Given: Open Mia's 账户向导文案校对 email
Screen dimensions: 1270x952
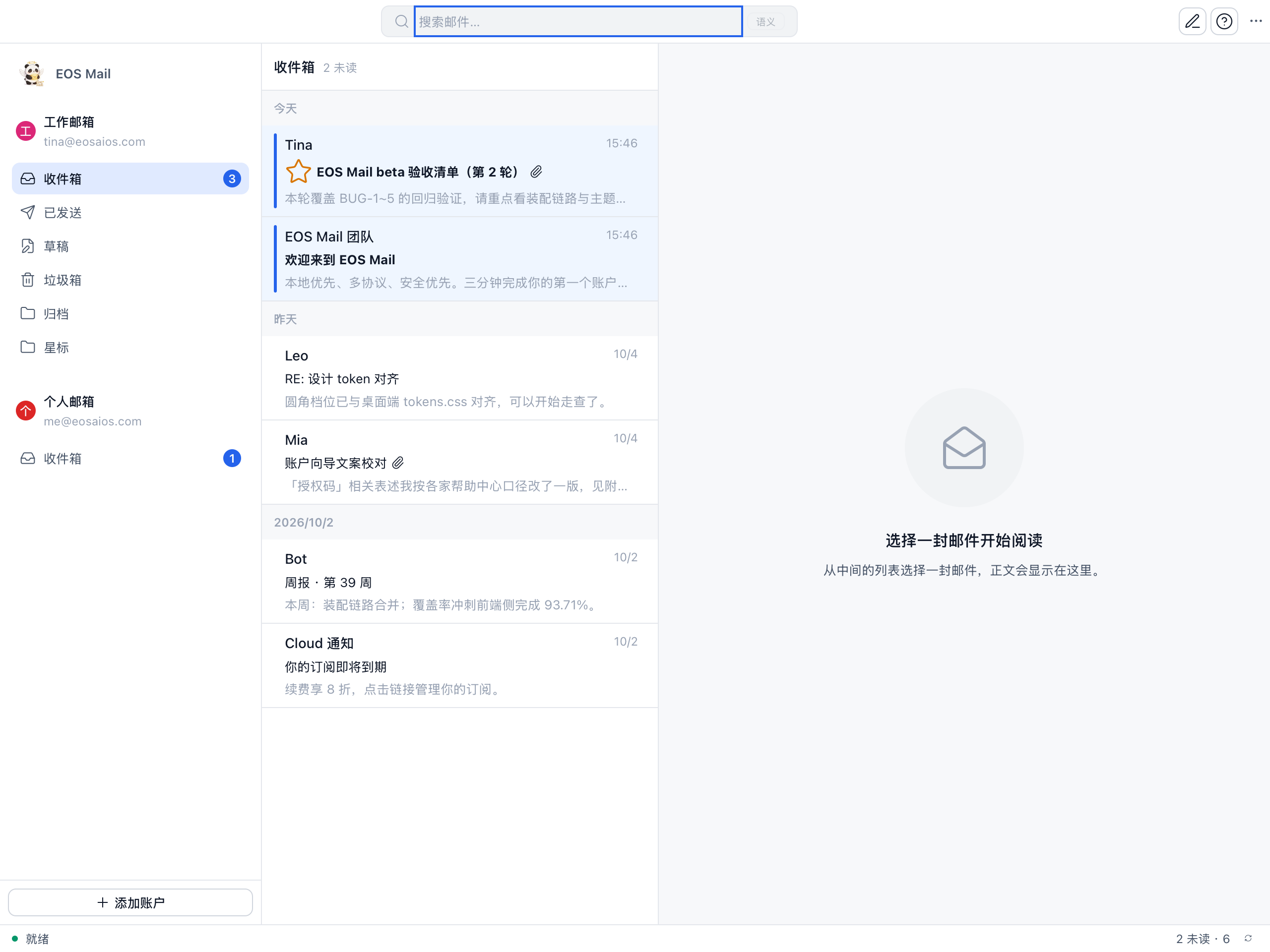Looking at the screenshot, I should coord(460,463).
